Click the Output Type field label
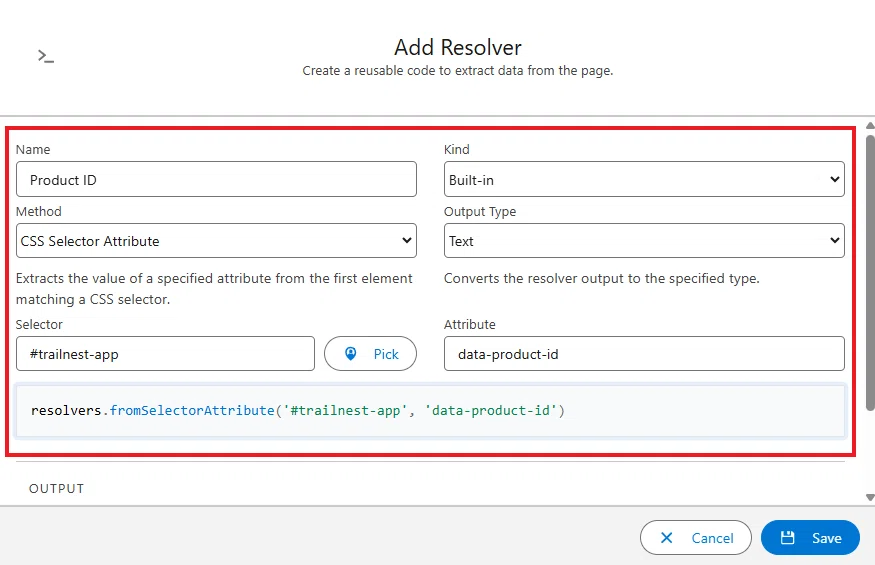This screenshot has height=565, width=875. [480, 212]
